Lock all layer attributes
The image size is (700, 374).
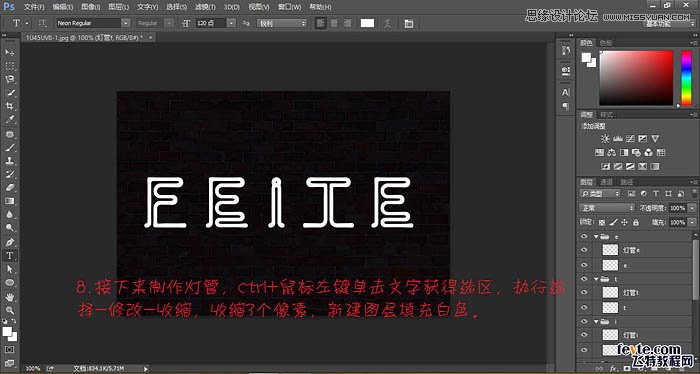pyautogui.click(x=636, y=222)
